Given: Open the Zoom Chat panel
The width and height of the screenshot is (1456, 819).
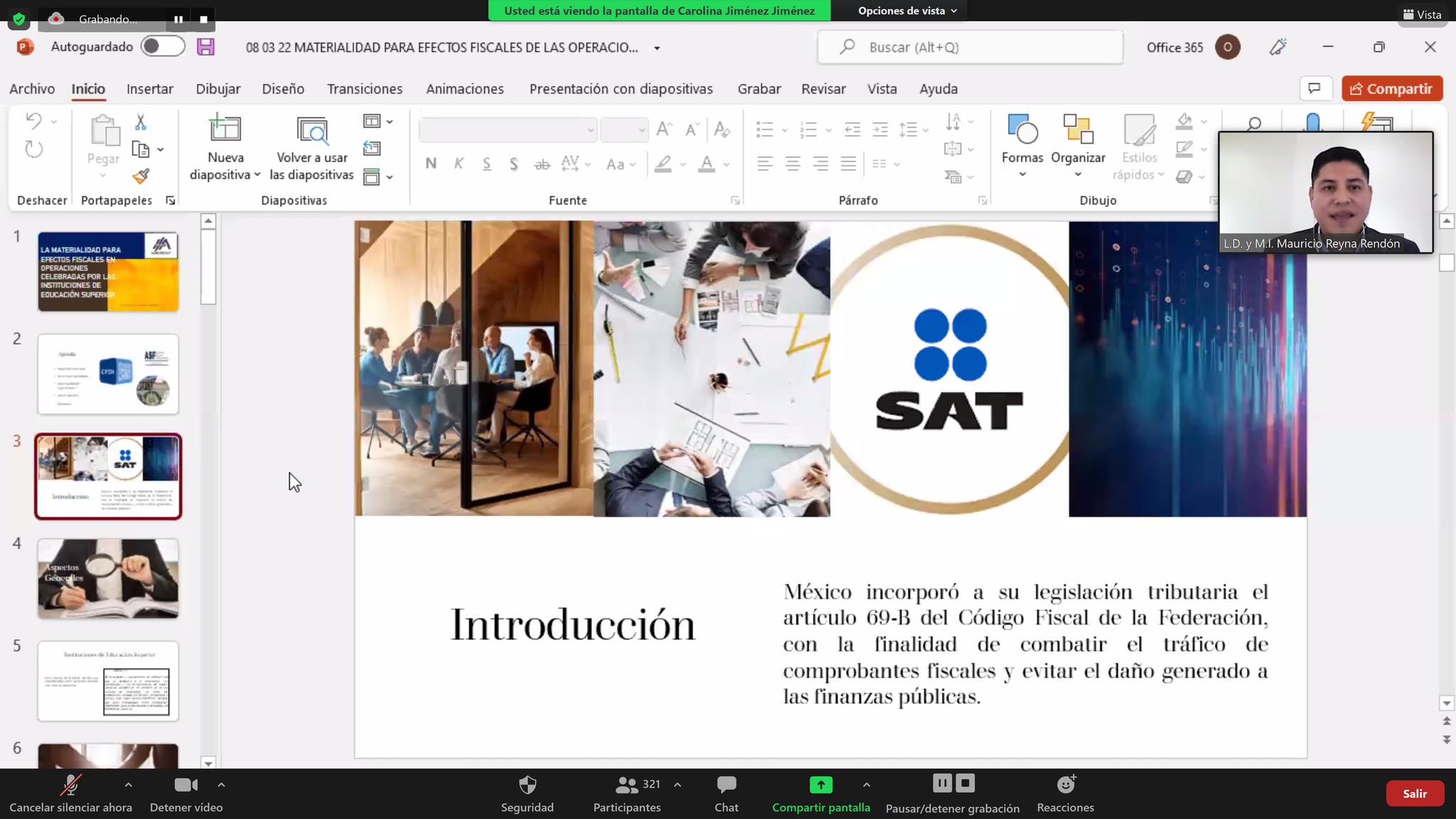Looking at the screenshot, I should click(726, 793).
